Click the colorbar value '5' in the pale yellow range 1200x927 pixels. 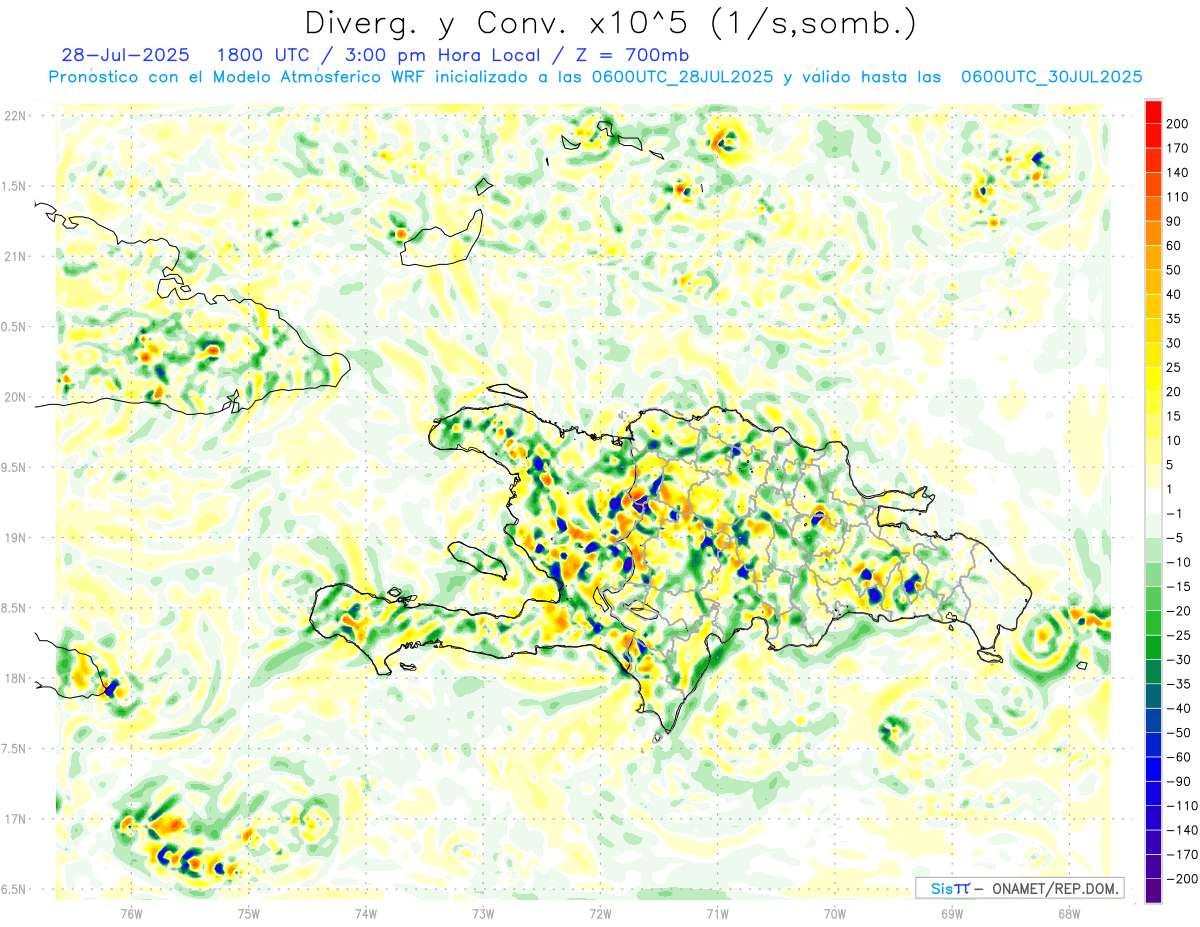pyautogui.click(x=1172, y=465)
